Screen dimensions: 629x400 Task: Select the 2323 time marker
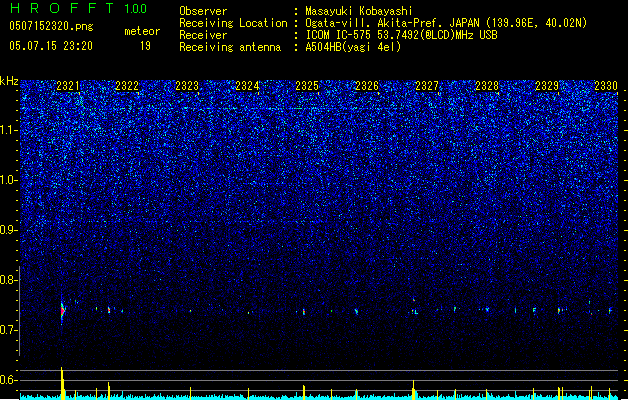pyautogui.click(x=187, y=86)
